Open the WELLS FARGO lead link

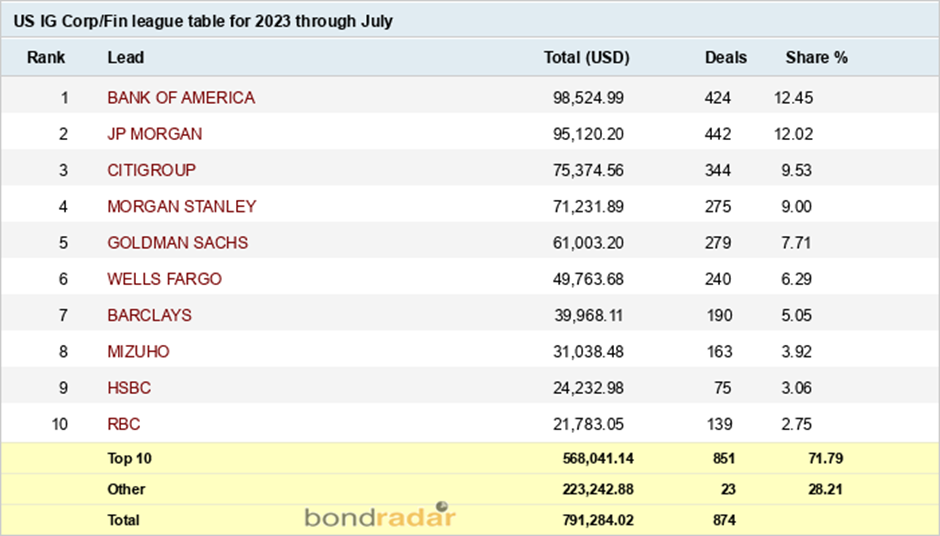tap(164, 279)
